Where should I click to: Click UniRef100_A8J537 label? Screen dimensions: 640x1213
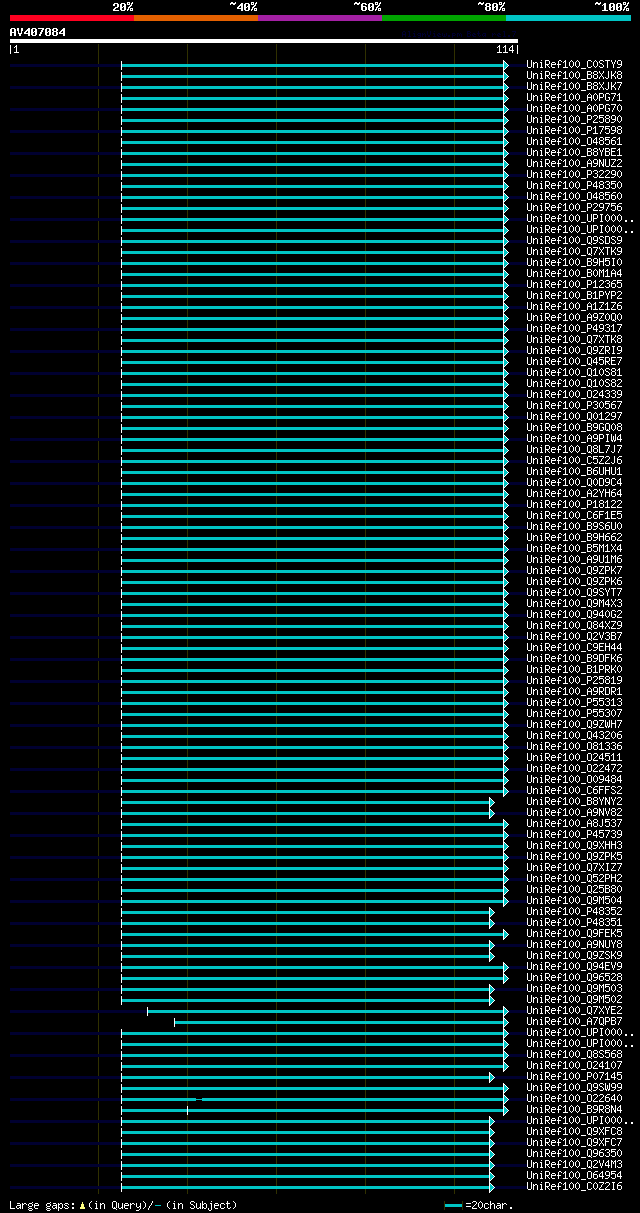[x=574, y=823]
